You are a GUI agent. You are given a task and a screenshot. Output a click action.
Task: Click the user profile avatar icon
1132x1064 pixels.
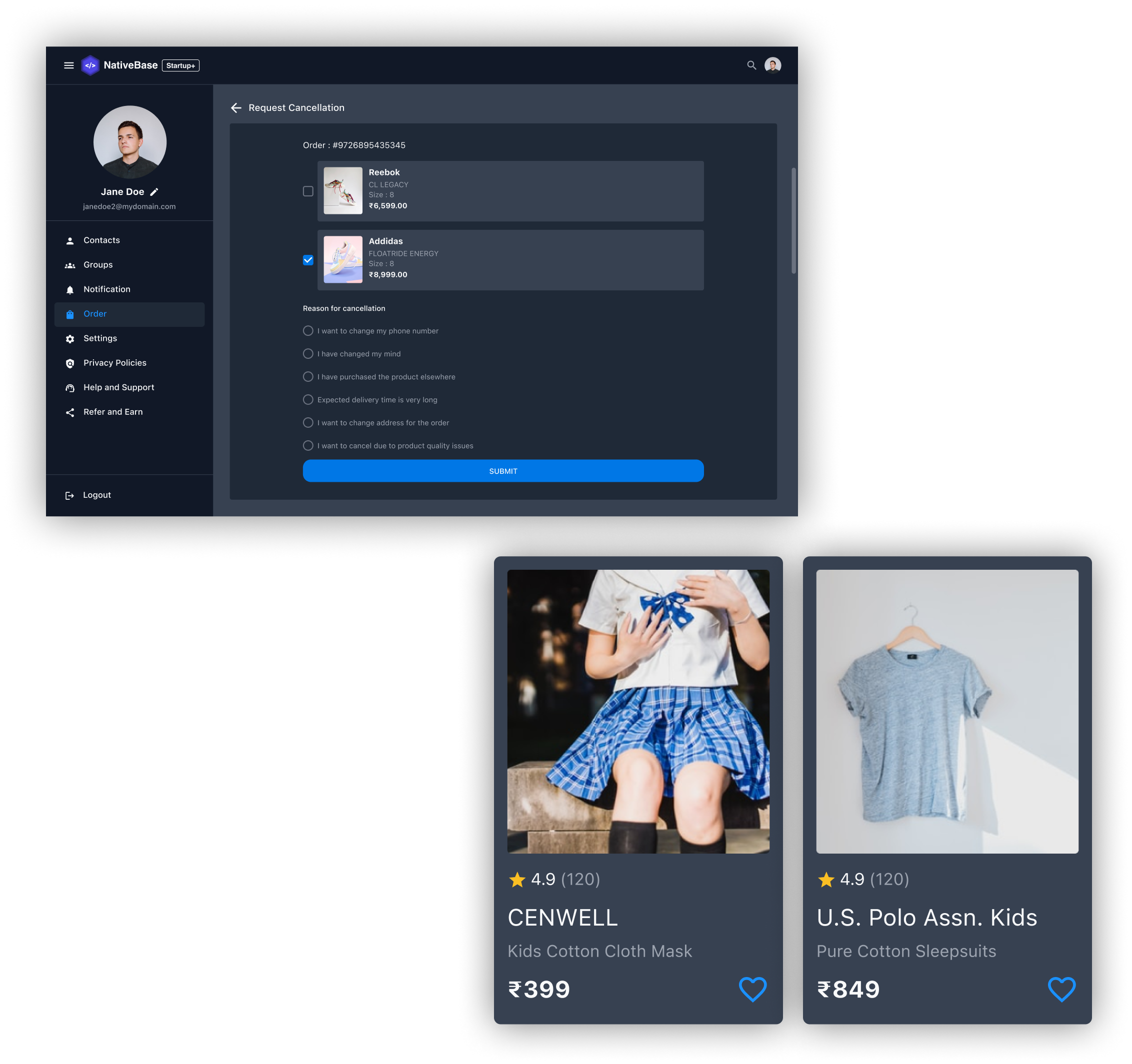pos(775,65)
